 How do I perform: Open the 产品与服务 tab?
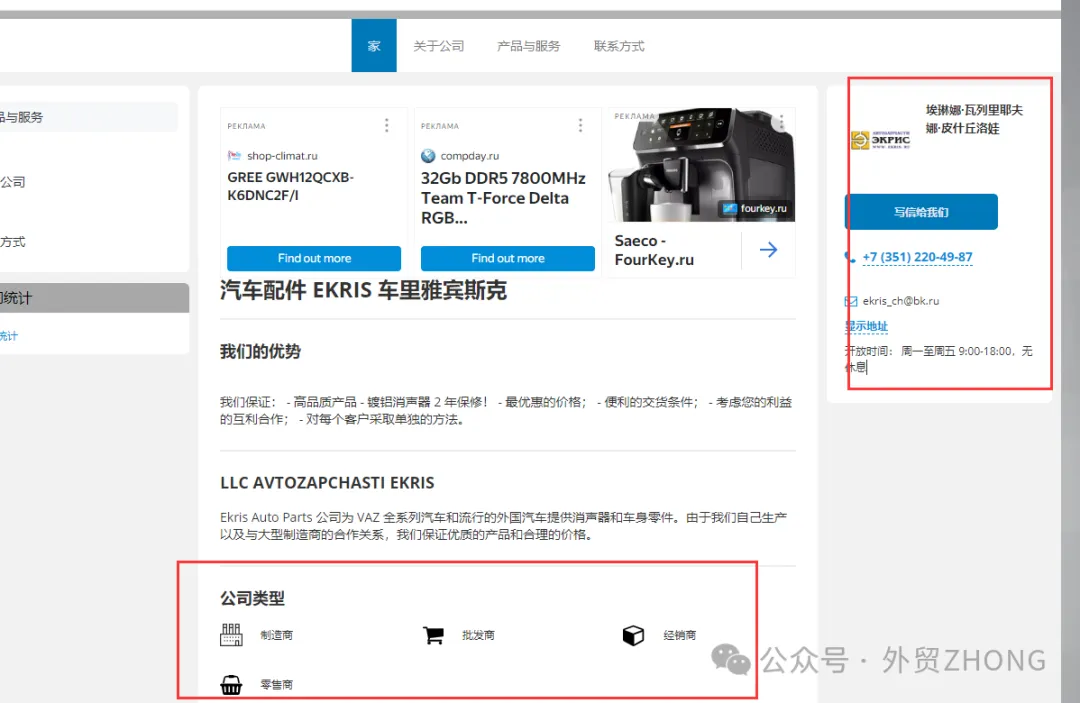528,46
